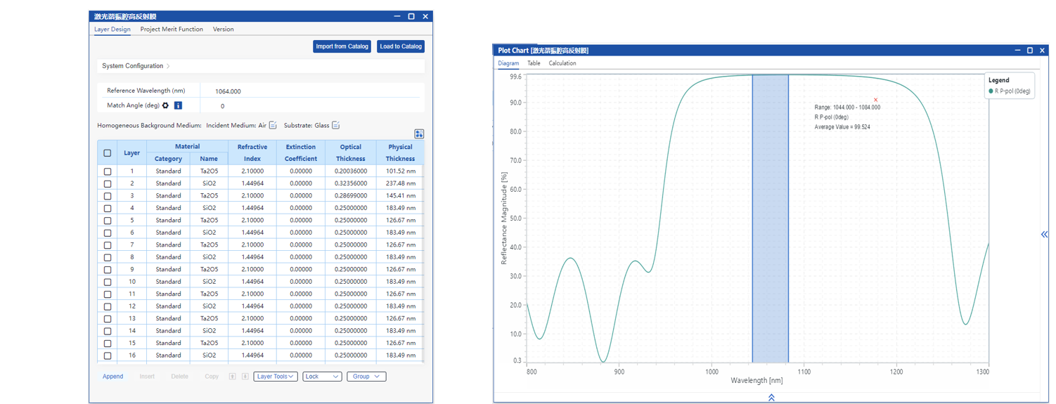Viewport: 1056px width, 404px height.
Task: Open the Lock dropdown
Action: pyautogui.click(x=321, y=377)
